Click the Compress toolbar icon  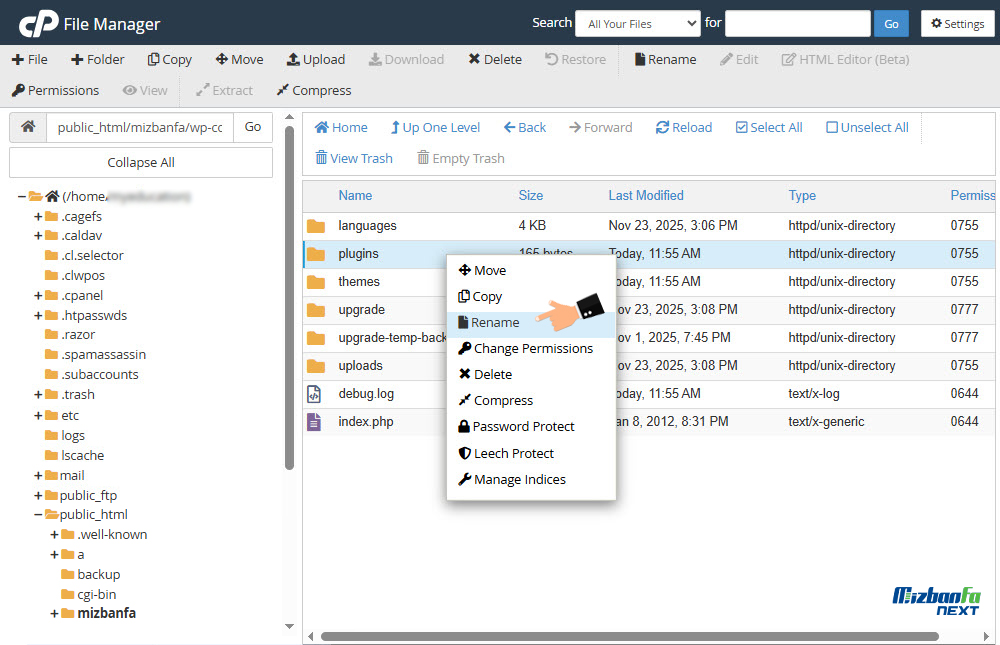pyautogui.click(x=283, y=90)
